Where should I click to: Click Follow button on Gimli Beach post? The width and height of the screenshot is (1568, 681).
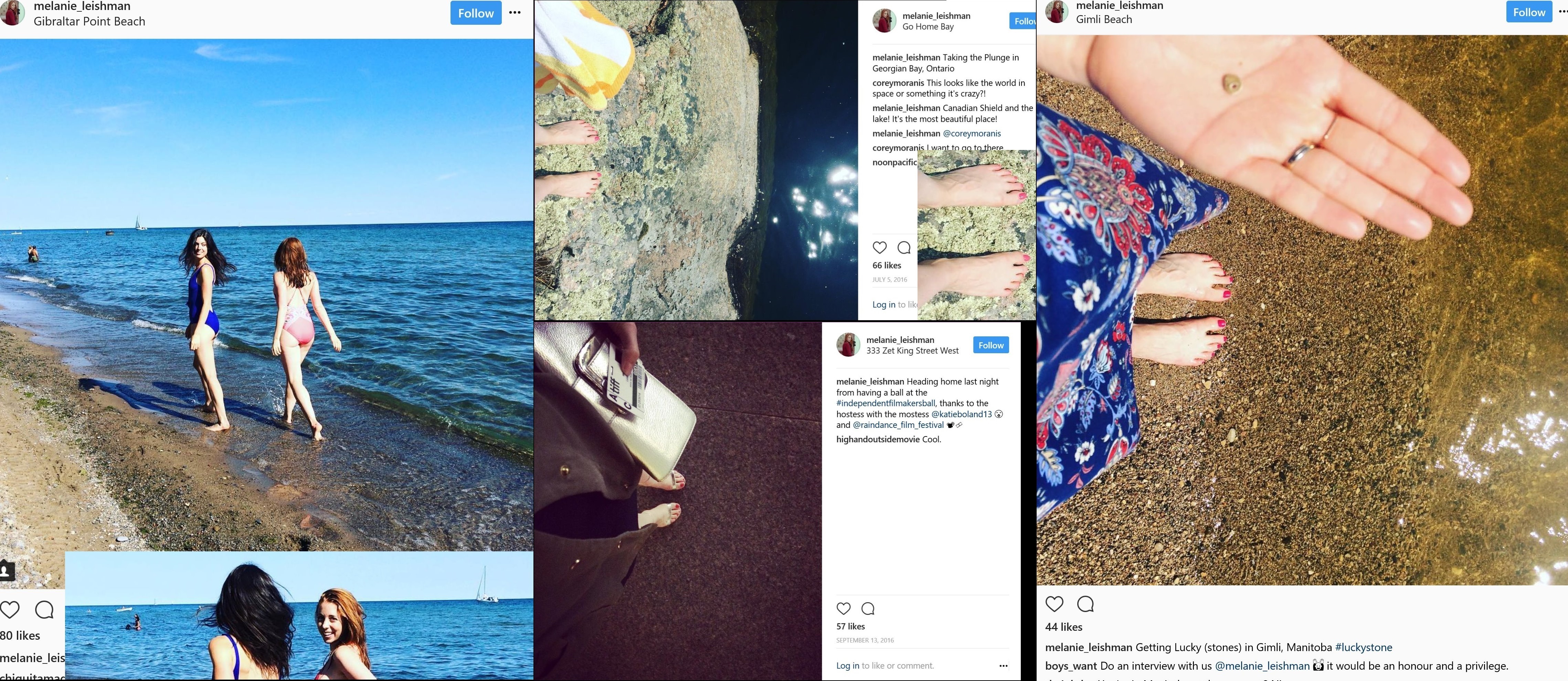1529,12
